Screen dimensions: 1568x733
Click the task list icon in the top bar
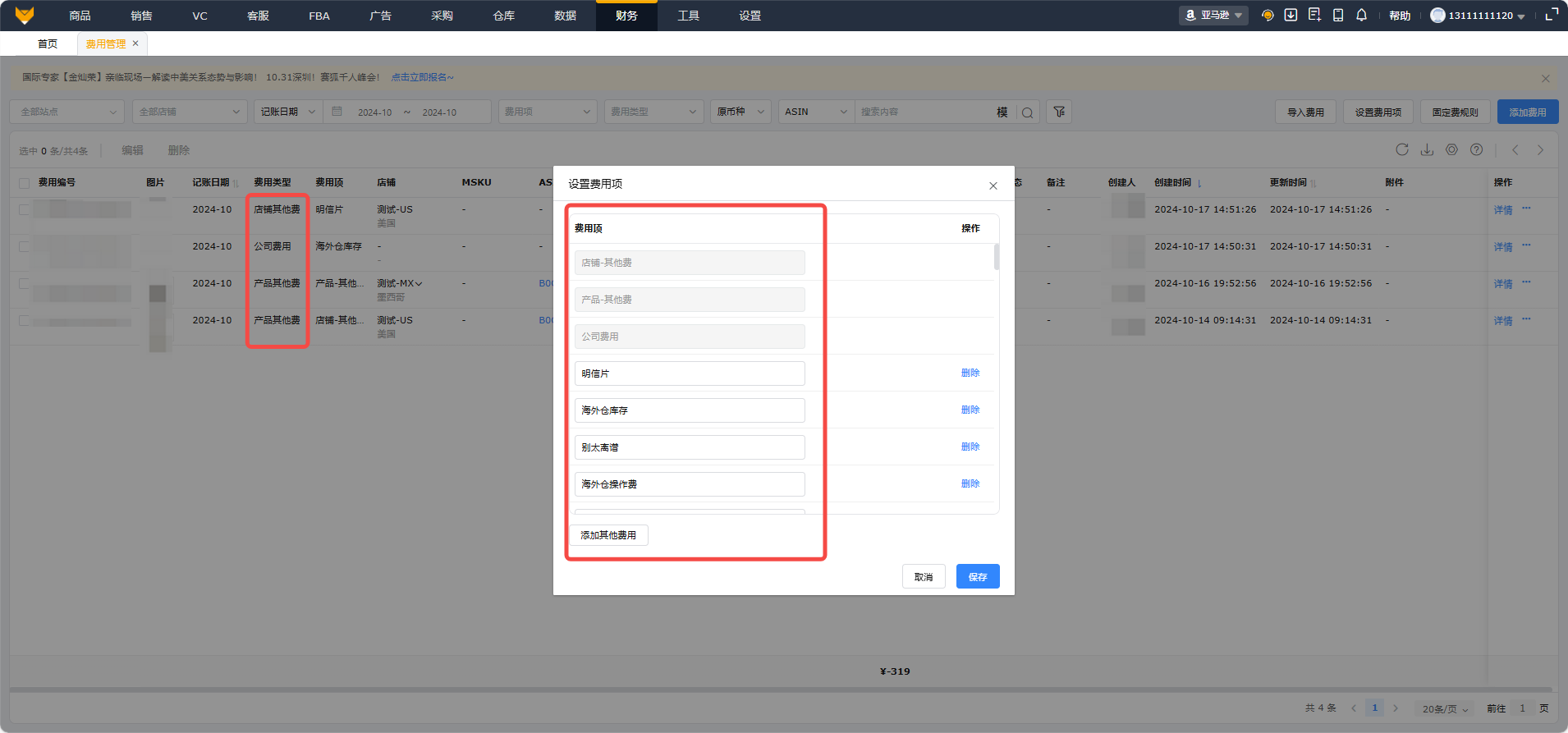[1314, 15]
